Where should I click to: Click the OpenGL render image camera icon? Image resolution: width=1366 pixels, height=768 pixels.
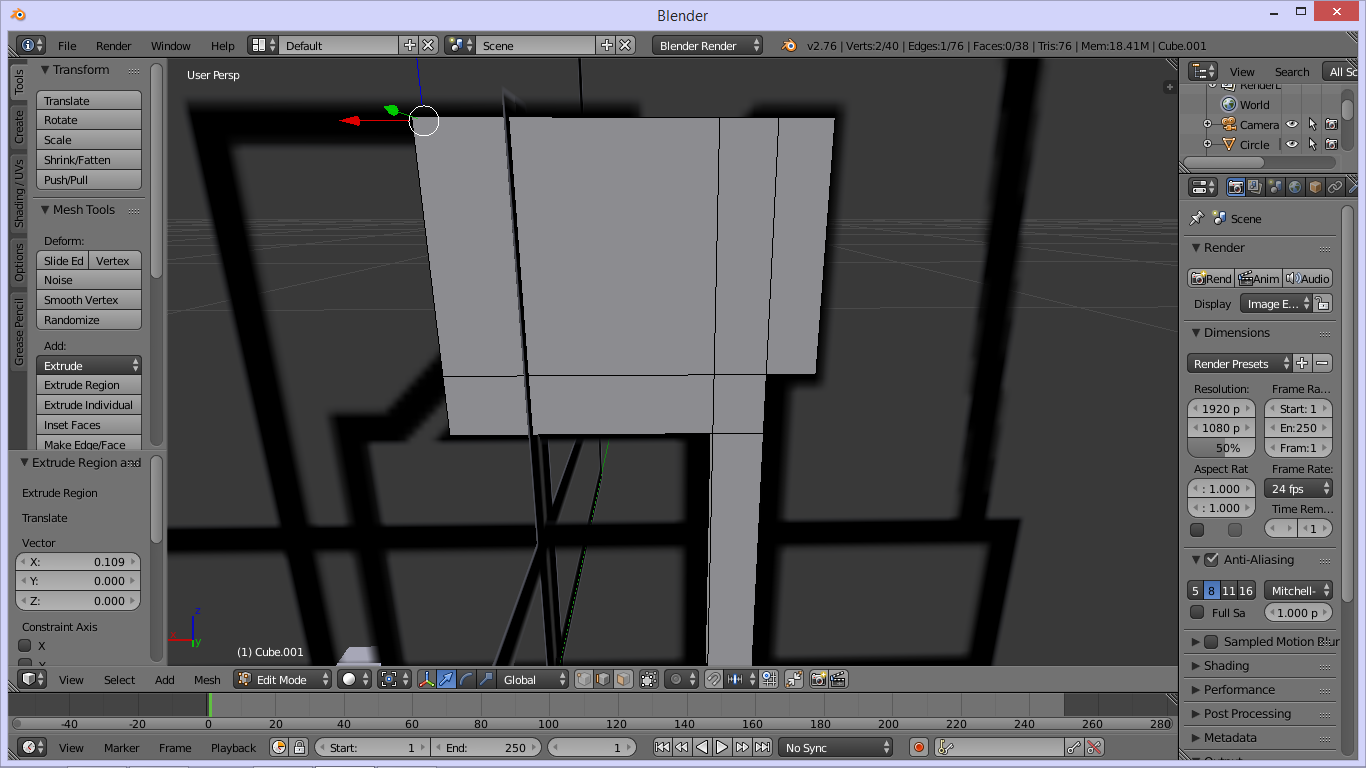[x=818, y=679]
